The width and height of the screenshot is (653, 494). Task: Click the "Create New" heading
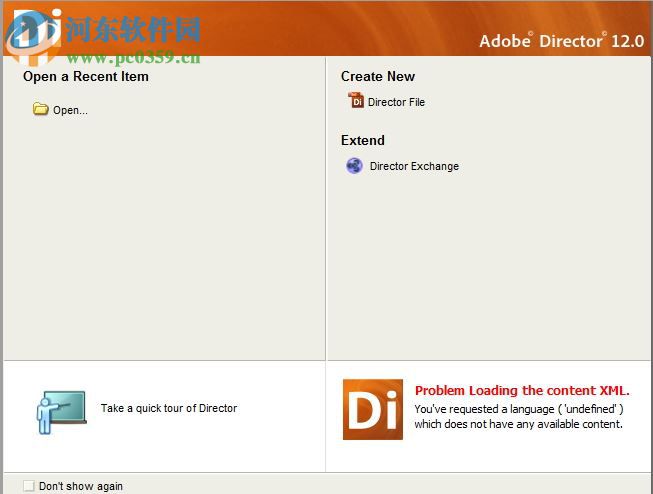point(378,76)
